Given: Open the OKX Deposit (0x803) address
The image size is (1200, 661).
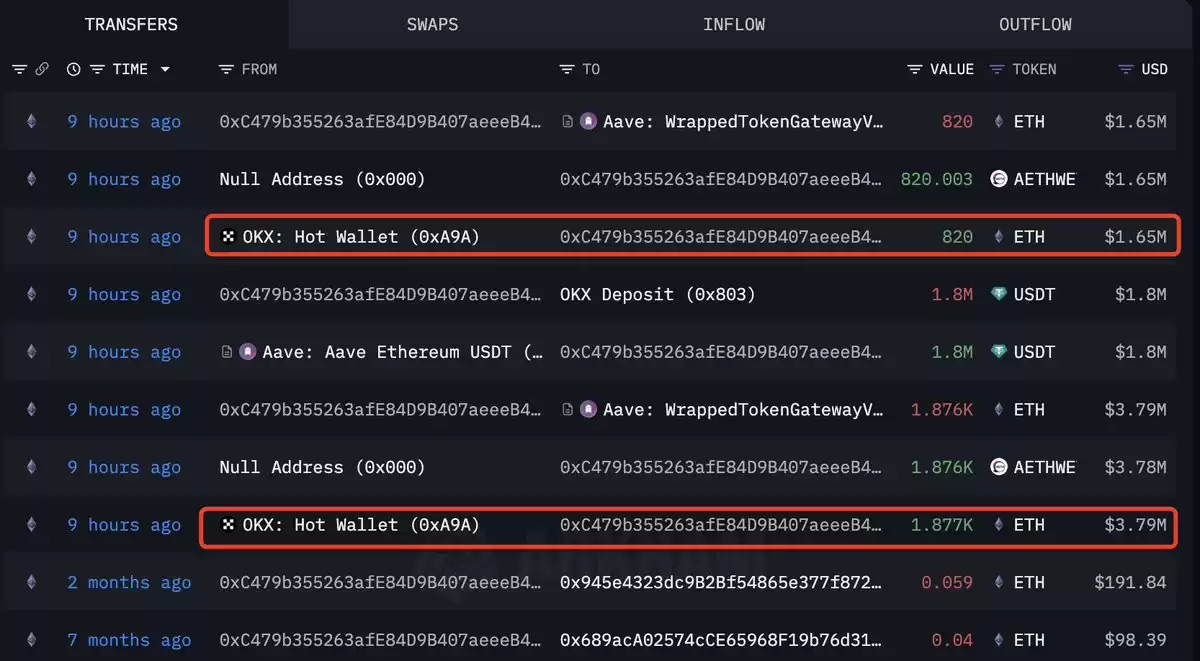Looking at the screenshot, I should click(657, 295).
